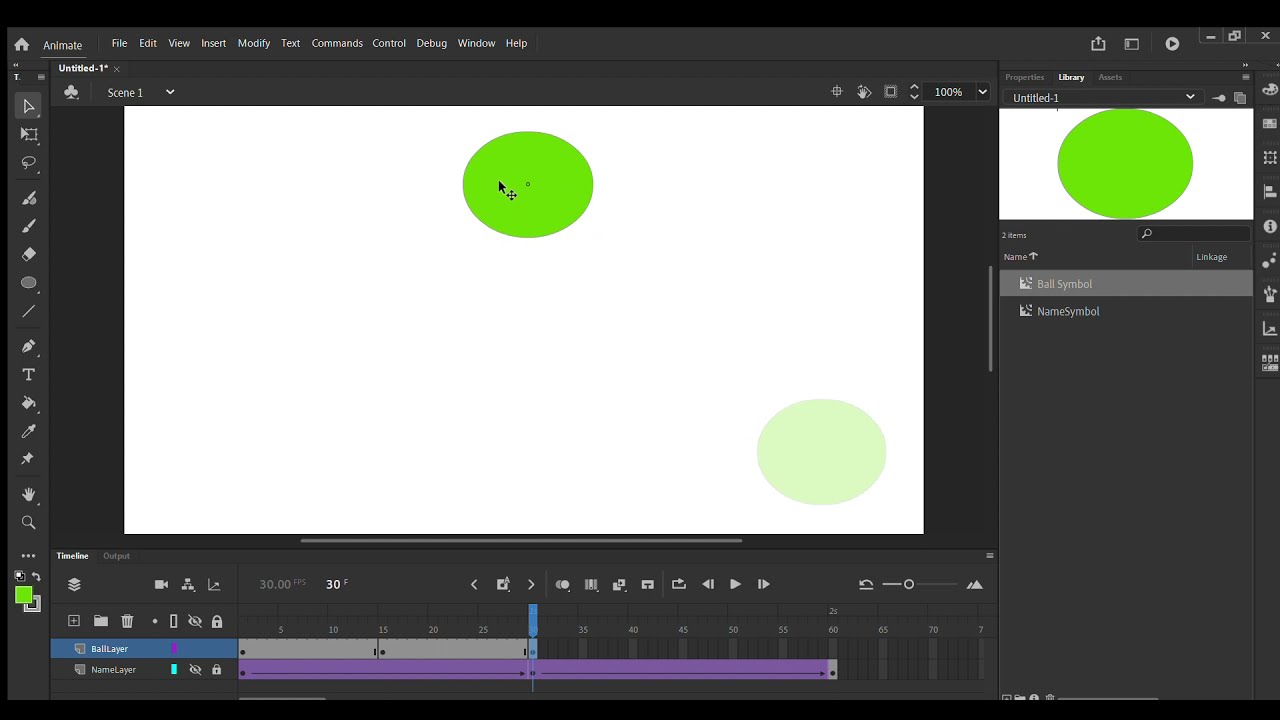The width and height of the screenshot is (1280, 720).
Task: Open the Scene 1 dropdown
Action: click(170, 92)
